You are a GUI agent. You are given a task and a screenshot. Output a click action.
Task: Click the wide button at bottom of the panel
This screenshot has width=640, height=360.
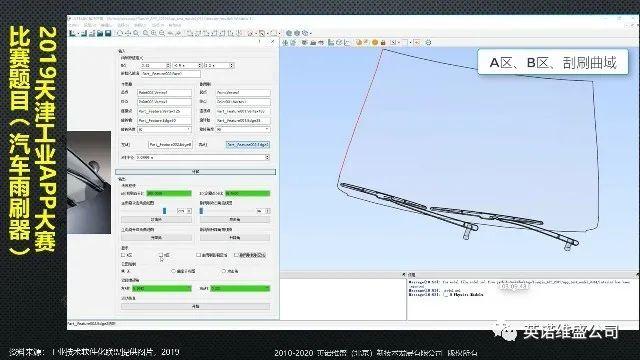point(196,306)
